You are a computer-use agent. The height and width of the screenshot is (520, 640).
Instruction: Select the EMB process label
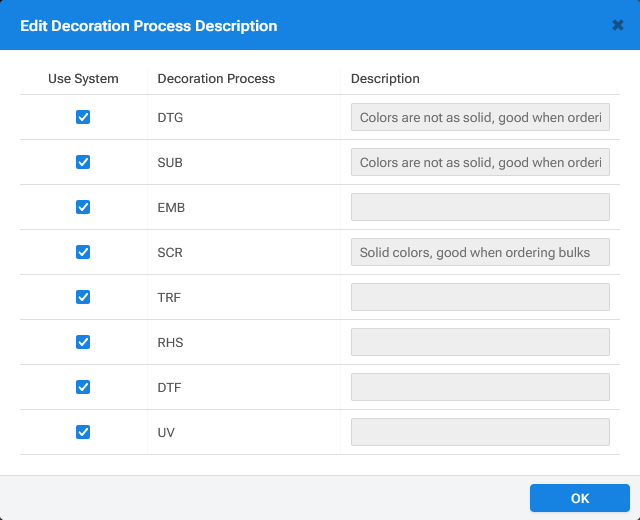pyautogui.click(x=171, y=207)
